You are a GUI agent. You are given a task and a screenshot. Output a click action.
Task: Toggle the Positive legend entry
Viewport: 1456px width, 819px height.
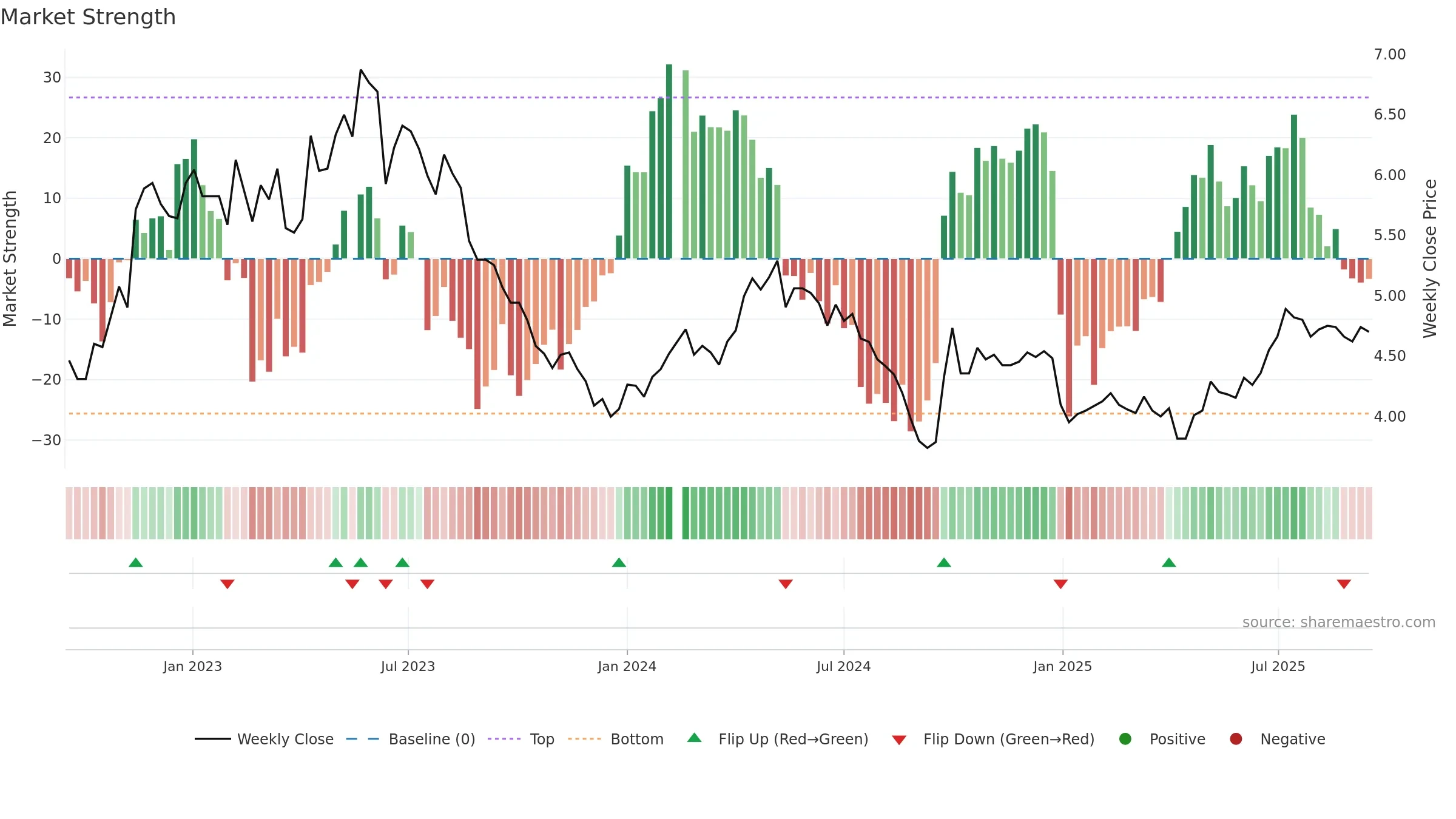pyautogui.click(x=1162, y=739)
